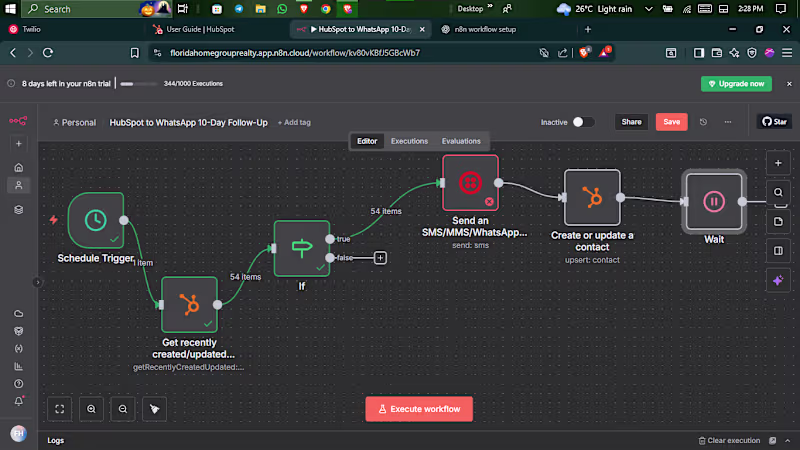Image resolution: width=800 pixels, height=450 pixels.
Task: Click the workflow name field
Action: coord(188,122)
